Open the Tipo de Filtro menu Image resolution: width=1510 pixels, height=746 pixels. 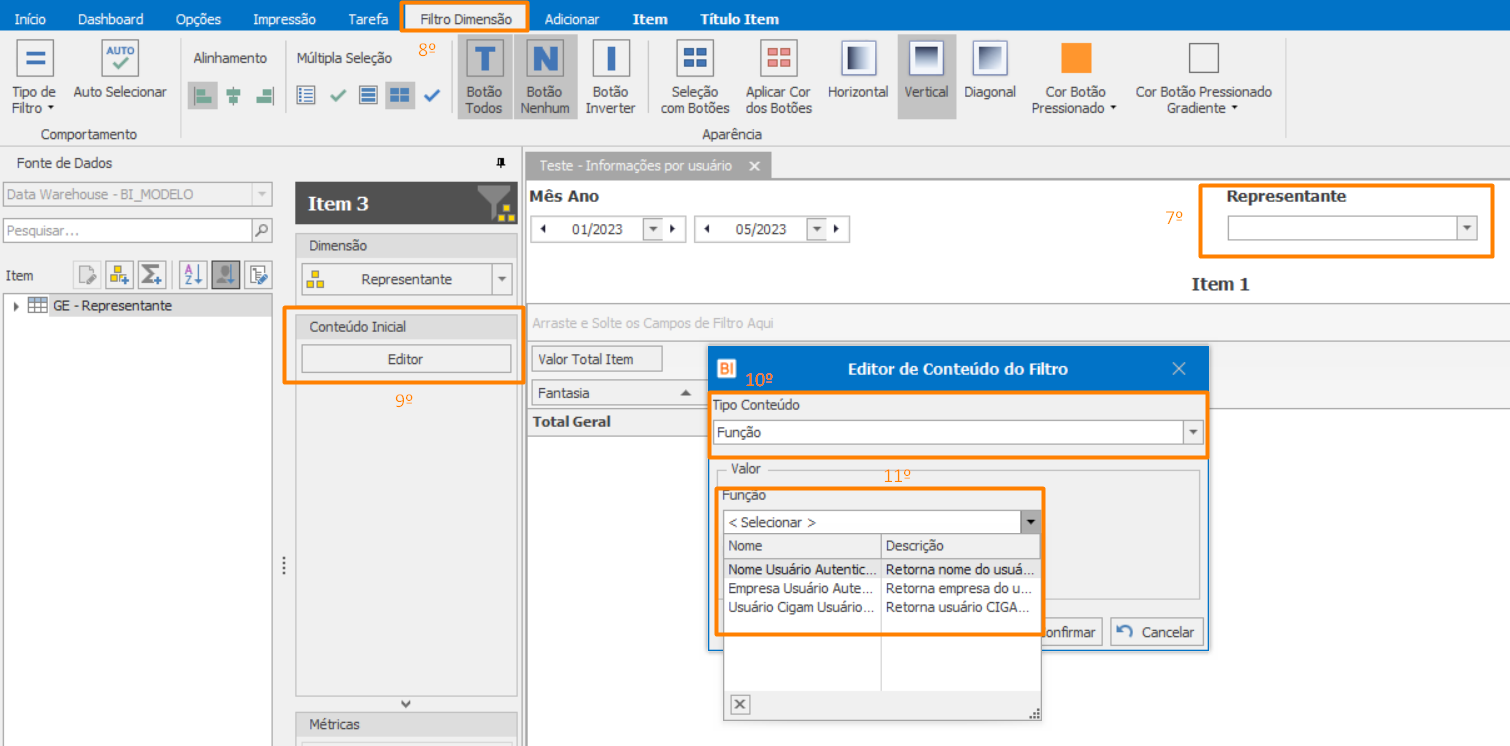pyautogui.click(x=34, y=78)
